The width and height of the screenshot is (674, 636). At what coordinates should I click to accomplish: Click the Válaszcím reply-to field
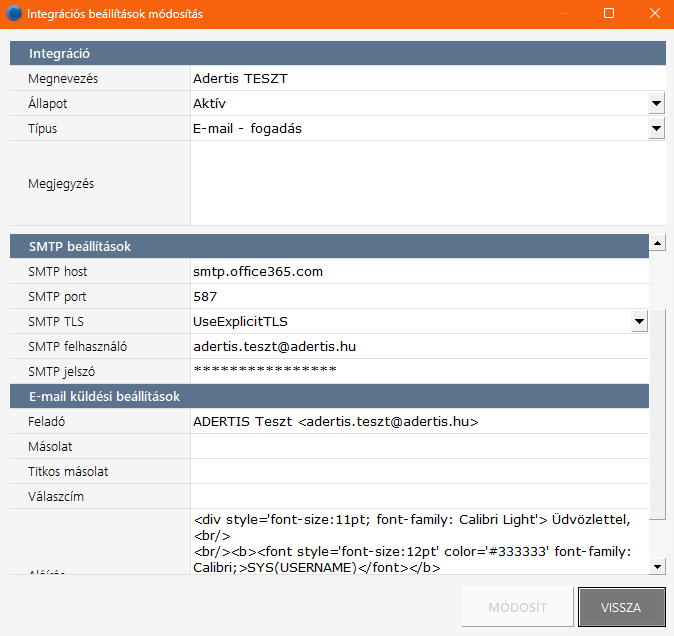(419, 496)
